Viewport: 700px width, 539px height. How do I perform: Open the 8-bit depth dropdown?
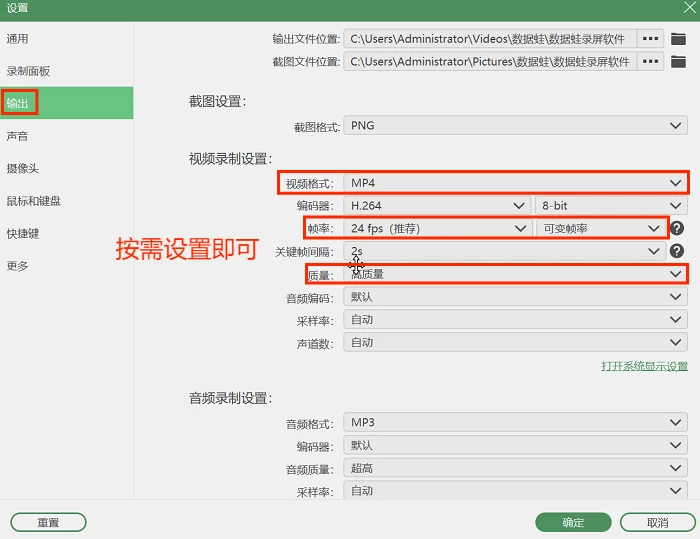[x=611, y=205]
